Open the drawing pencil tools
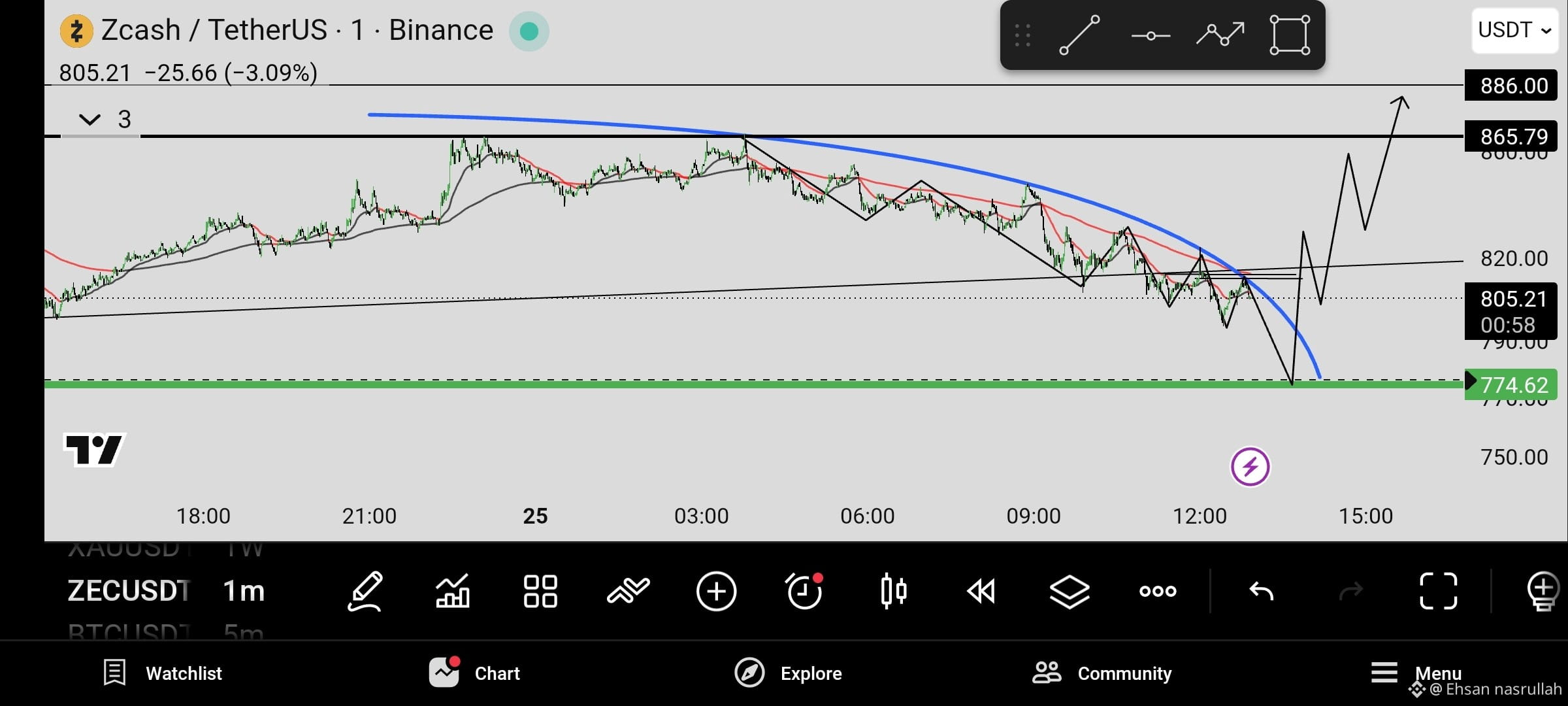1568x706 pixels. [x=365, y=592]
